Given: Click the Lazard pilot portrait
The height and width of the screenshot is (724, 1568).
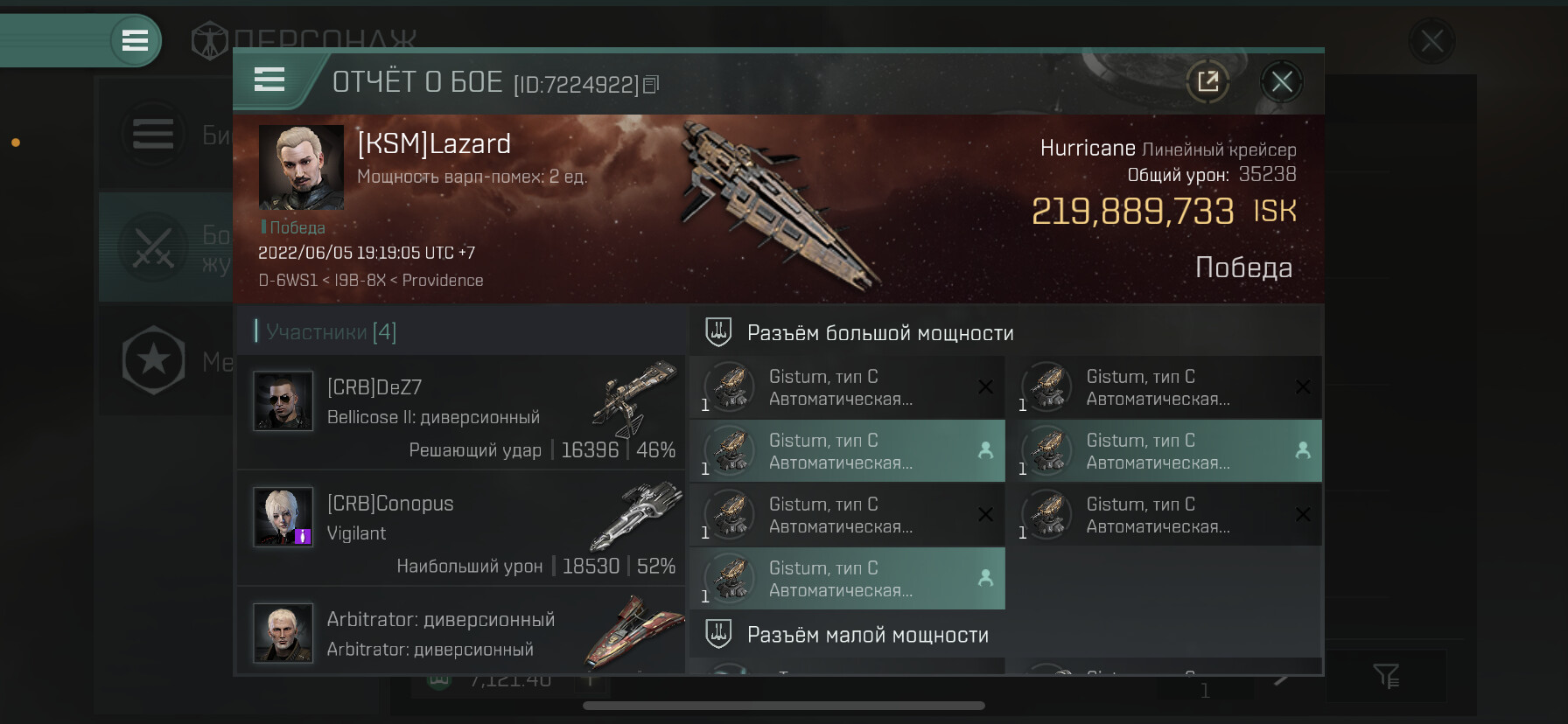Looking at the screenshot, I should coord(301,167).
